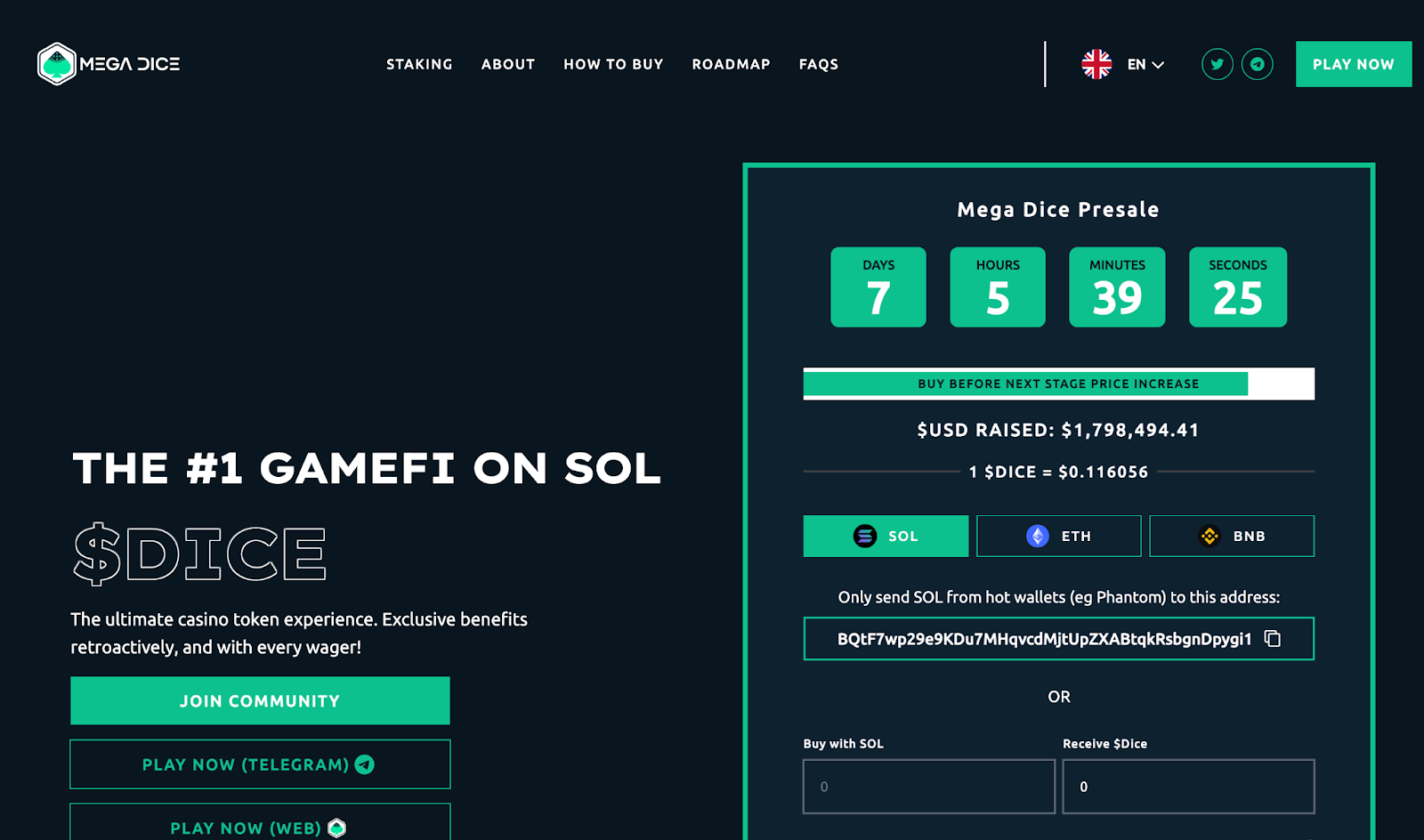The height and width of the screenshot is (840, 1424).
Task: View the Roadmap section
Action: point(731,64)
